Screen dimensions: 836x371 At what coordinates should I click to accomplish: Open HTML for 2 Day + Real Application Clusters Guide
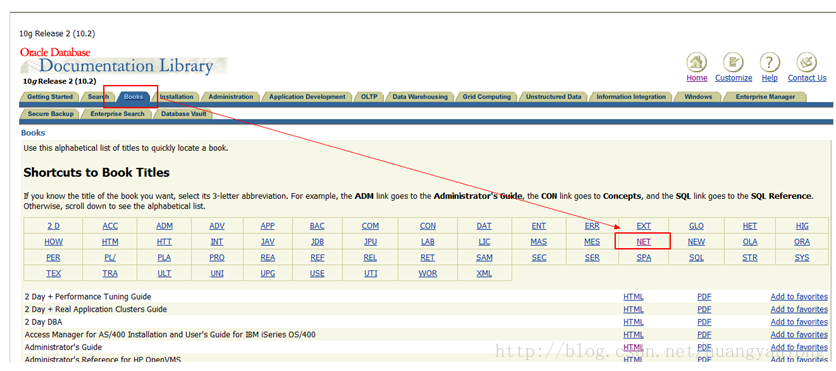coord(633,309)
